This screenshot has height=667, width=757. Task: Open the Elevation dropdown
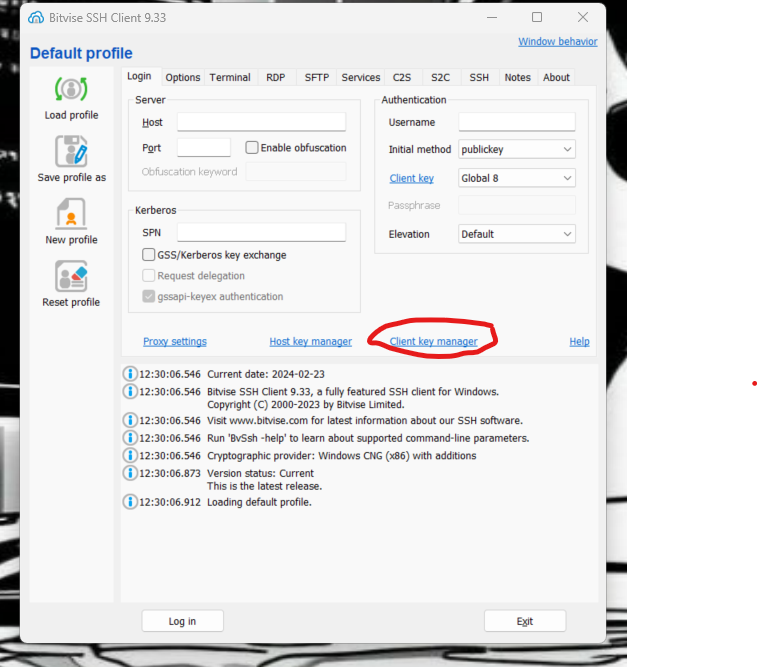517,234
